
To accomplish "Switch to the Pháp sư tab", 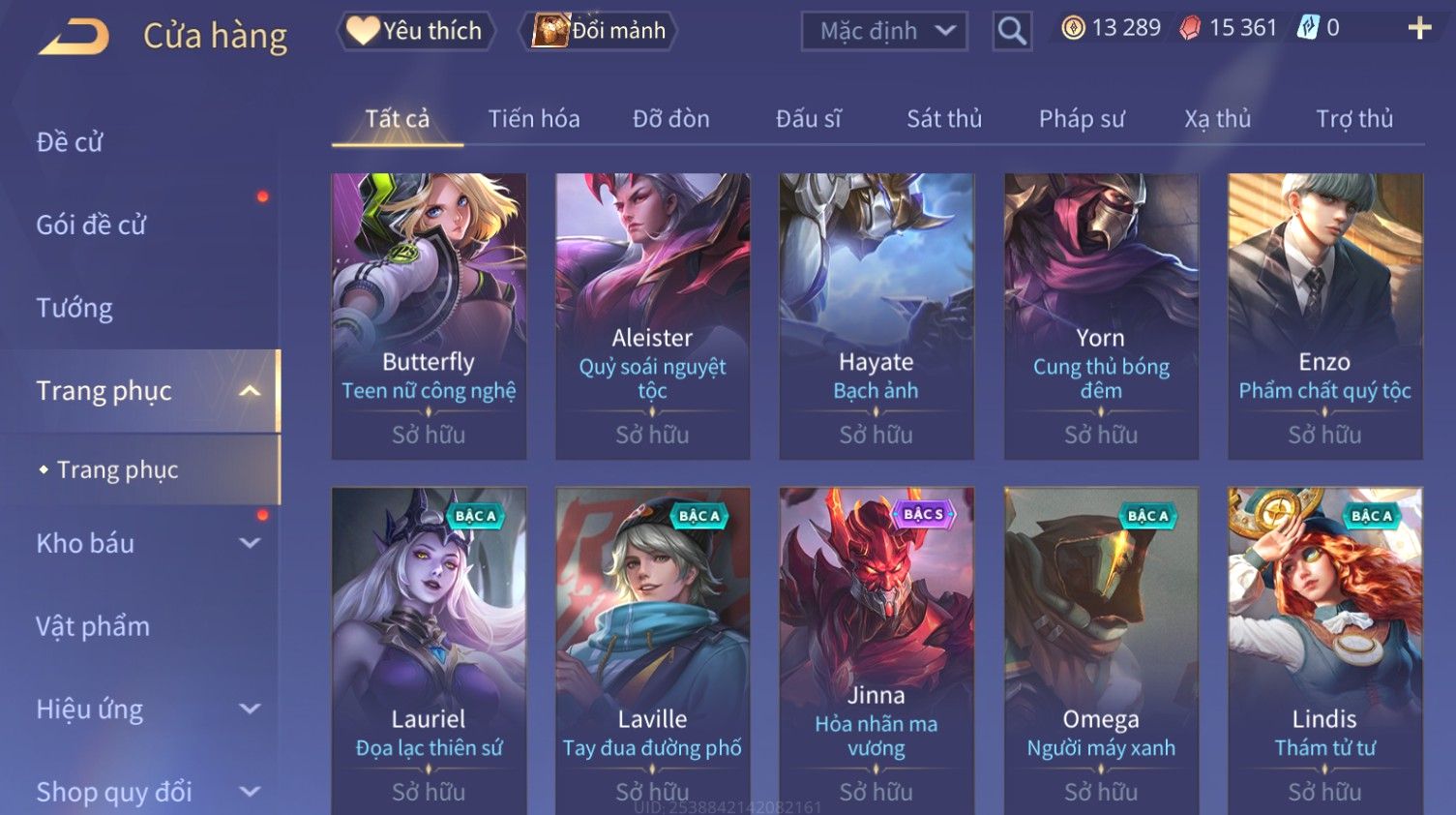I will pos(1082,119).
